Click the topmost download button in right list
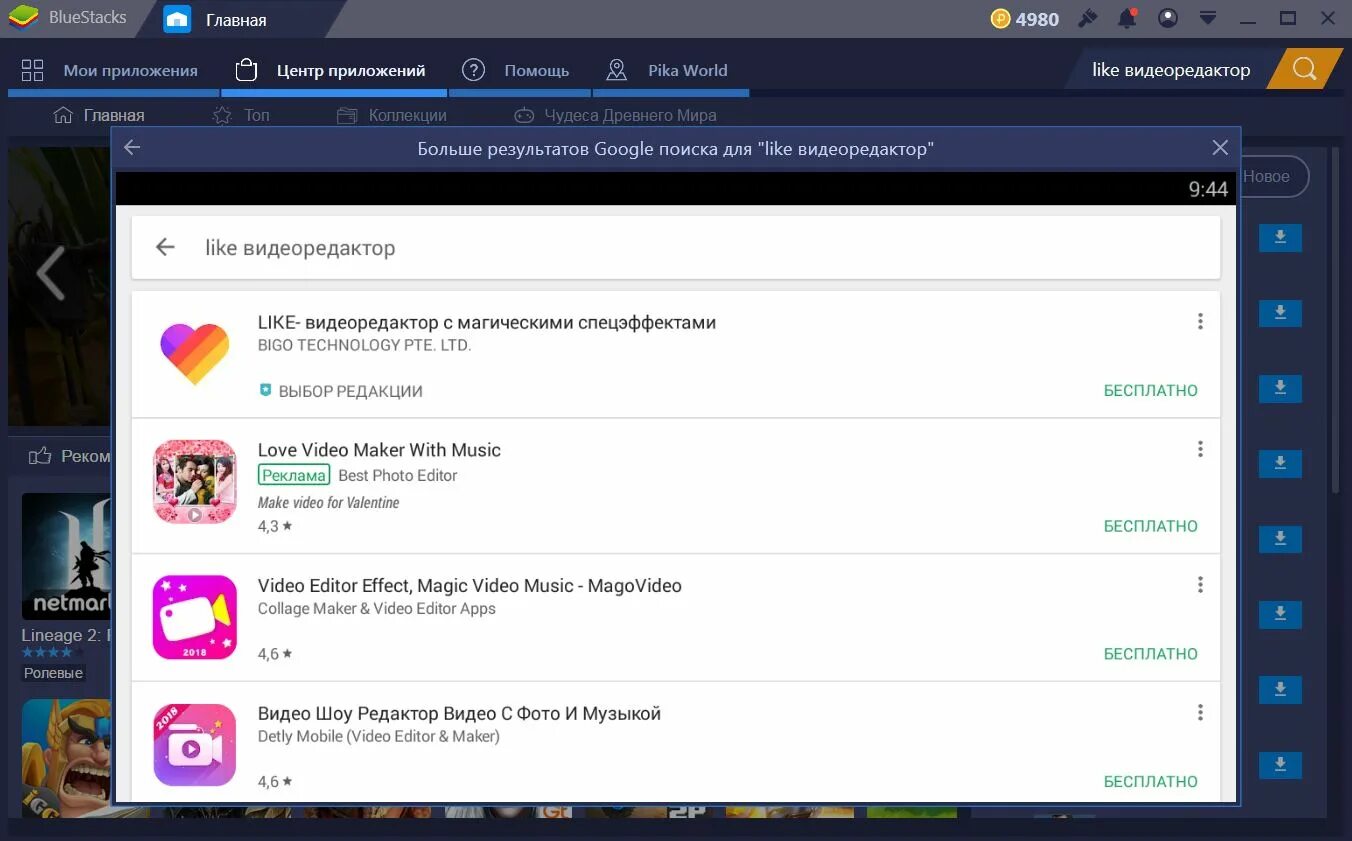 pos(1280,238)
